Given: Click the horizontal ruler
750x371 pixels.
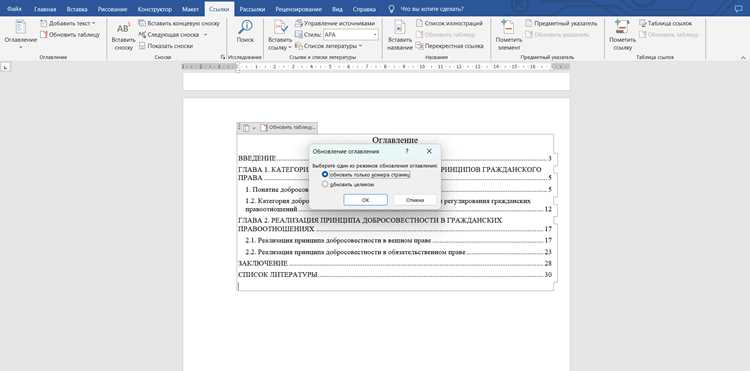Looking at the screenshot, I should (x=376, y=67).
